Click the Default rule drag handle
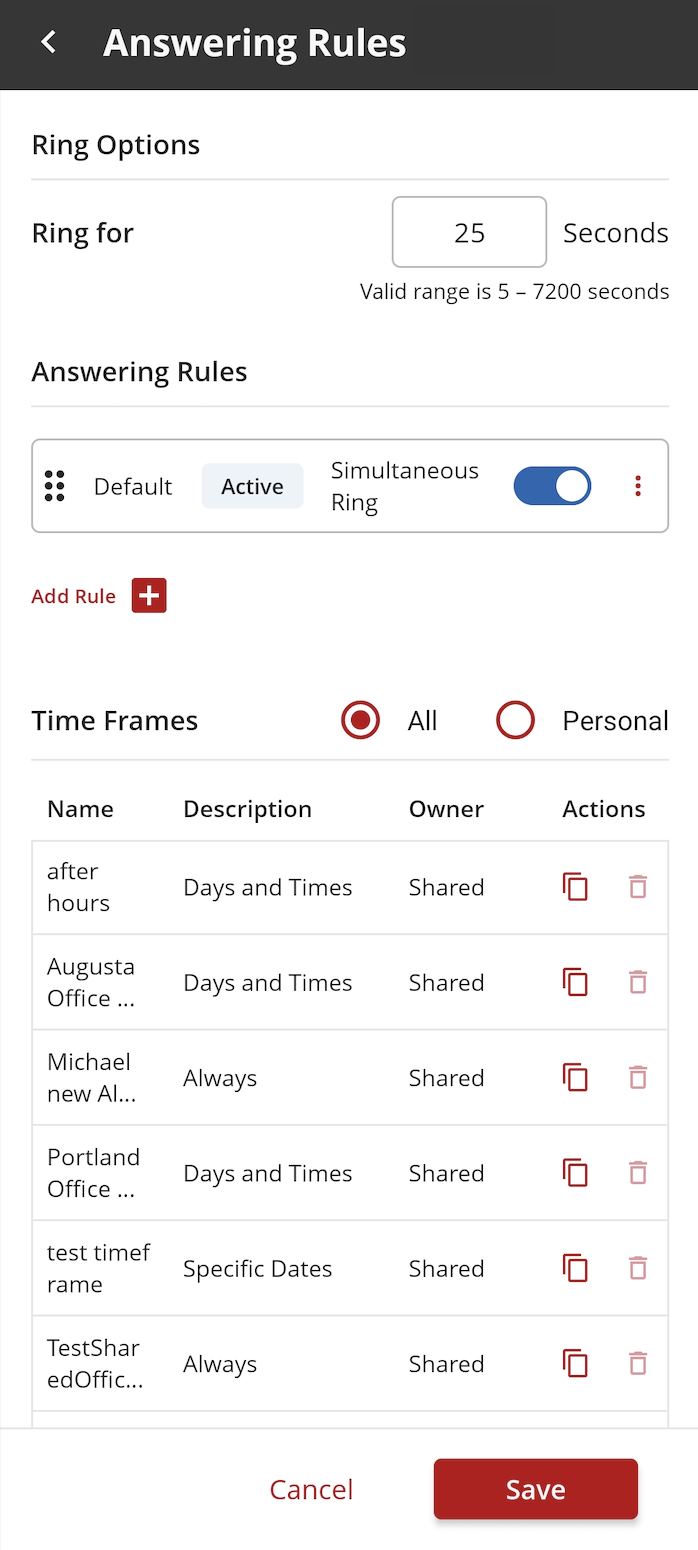Image resolution: width=698 pixels, height=1550 pixels. (x=55, y=486)
